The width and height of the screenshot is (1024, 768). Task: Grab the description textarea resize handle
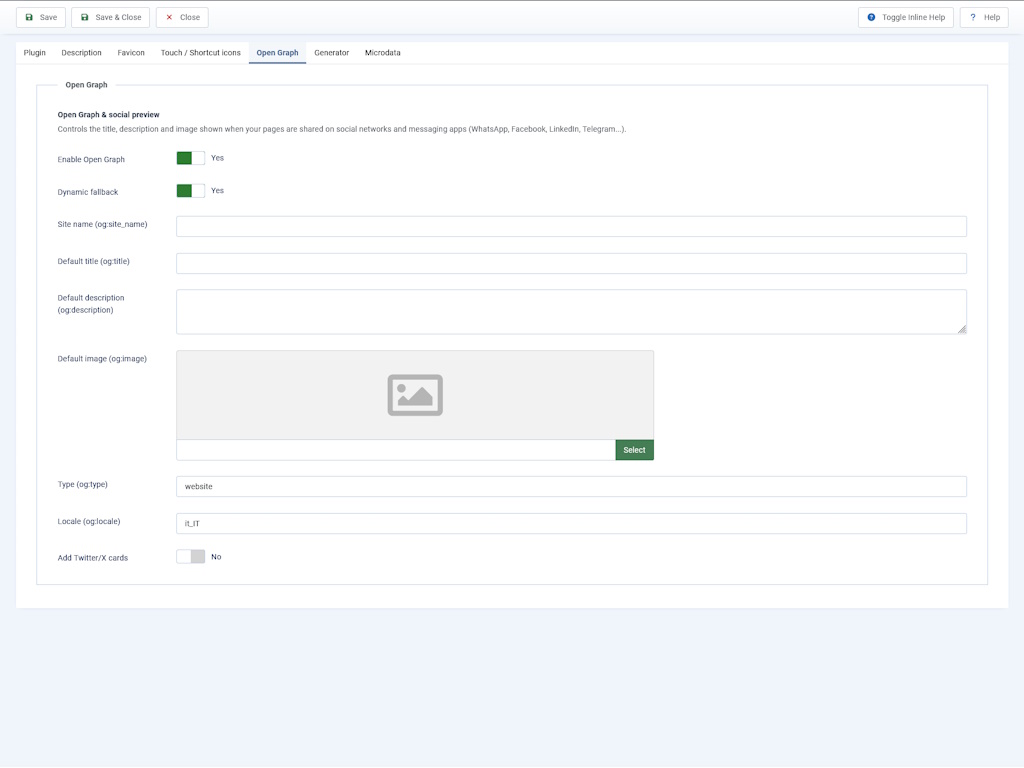click(962, 330)
